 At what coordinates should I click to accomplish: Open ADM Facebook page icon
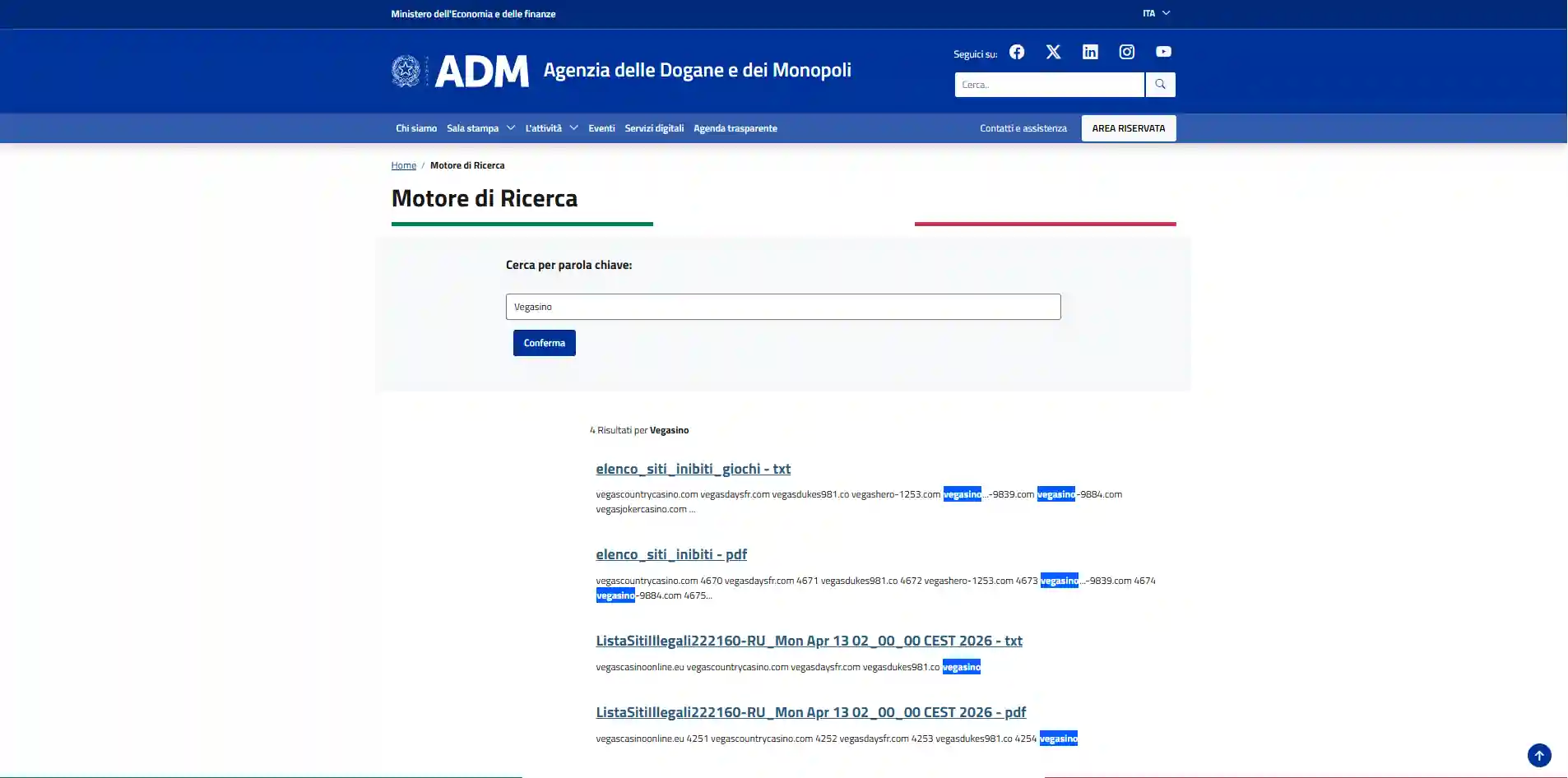pyautogui.click(x=1017, y=52)
